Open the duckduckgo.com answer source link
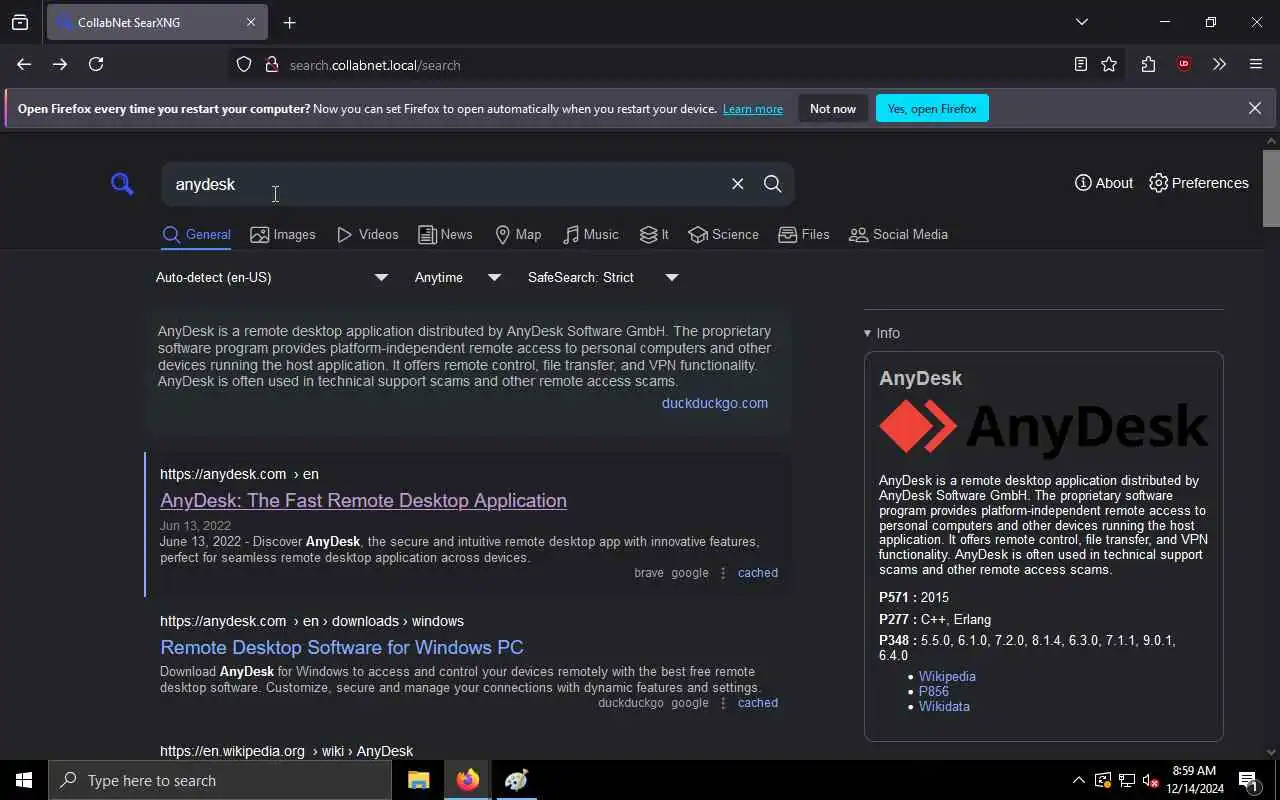 tap(714, 403)
